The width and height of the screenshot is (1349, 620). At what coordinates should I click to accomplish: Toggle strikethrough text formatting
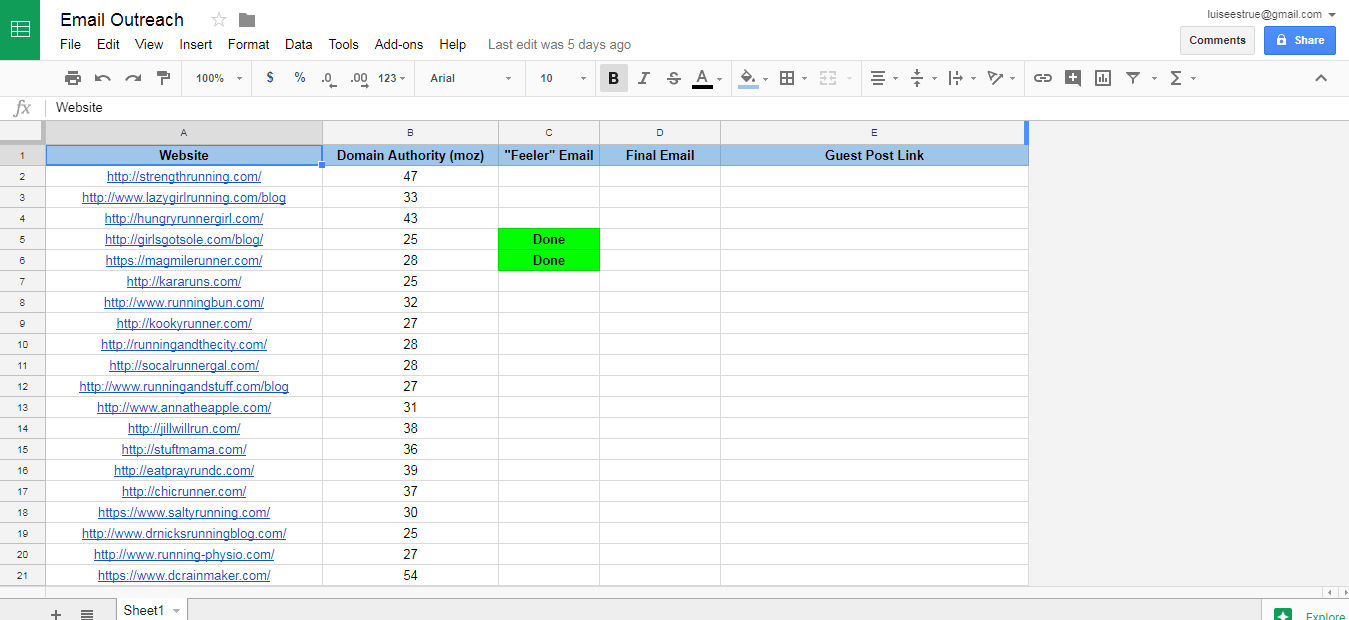click(673, 78)
